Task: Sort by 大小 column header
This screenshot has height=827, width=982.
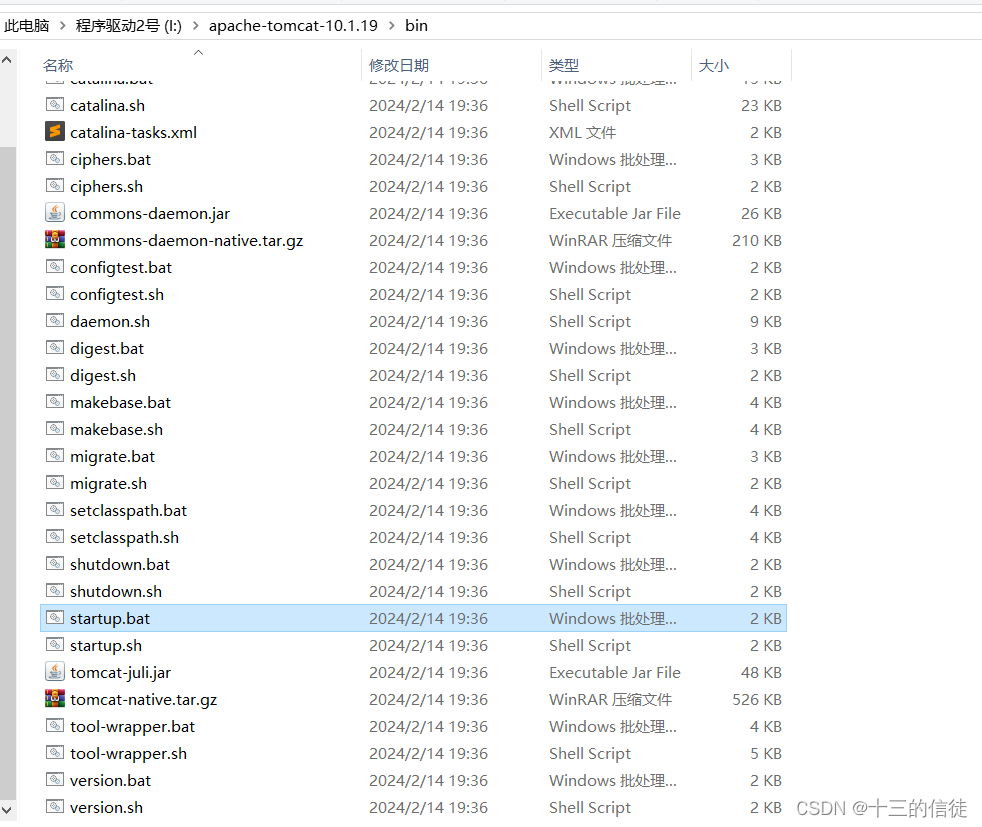Action: pos(713,65)
